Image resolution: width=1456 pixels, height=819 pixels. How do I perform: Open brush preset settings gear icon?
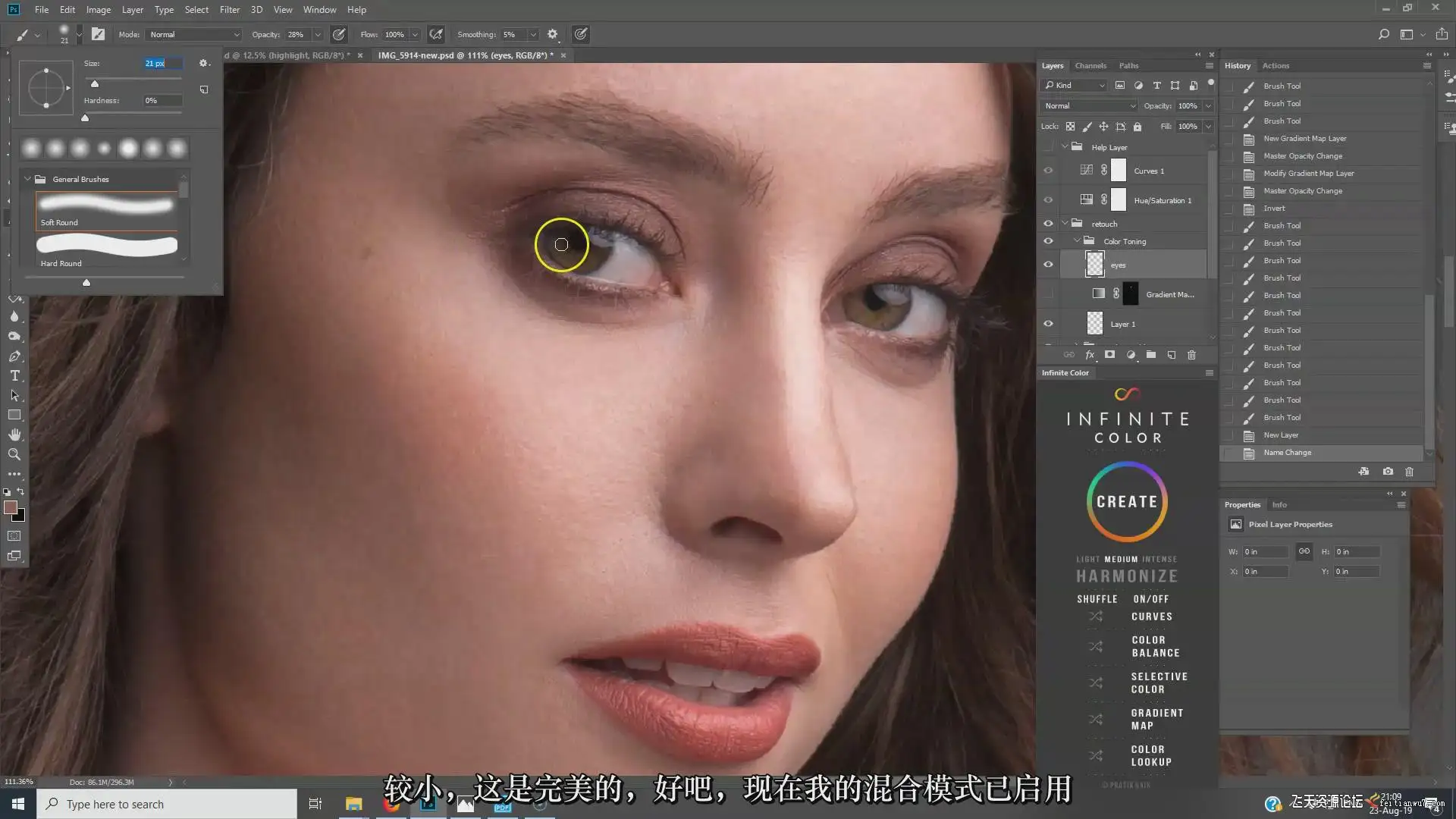coord(203,63)
